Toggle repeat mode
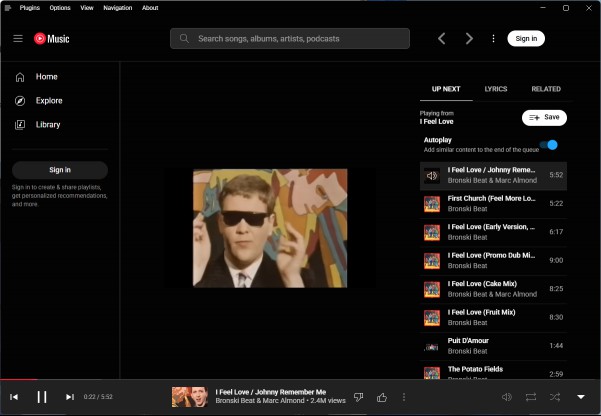601x416 pixels. (x=531, y=397)
